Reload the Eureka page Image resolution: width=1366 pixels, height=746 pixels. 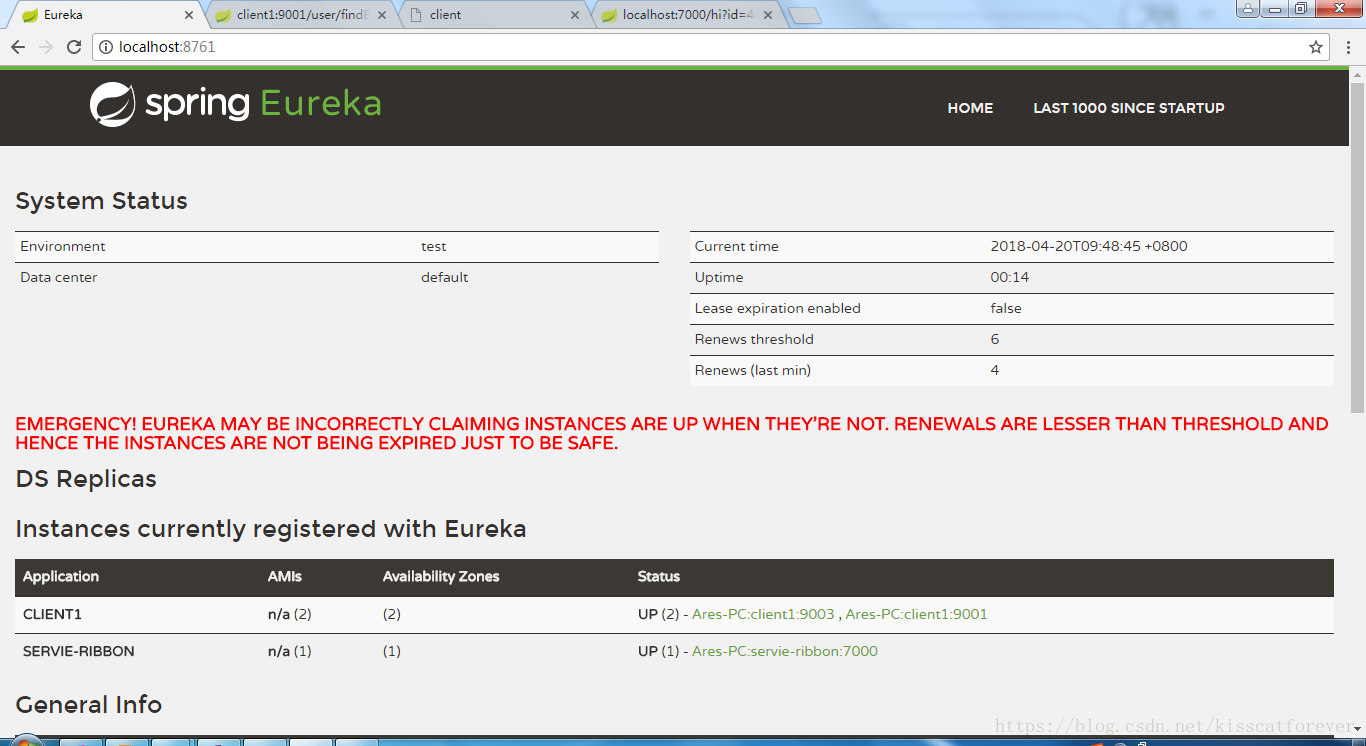(x=74, y=47)
